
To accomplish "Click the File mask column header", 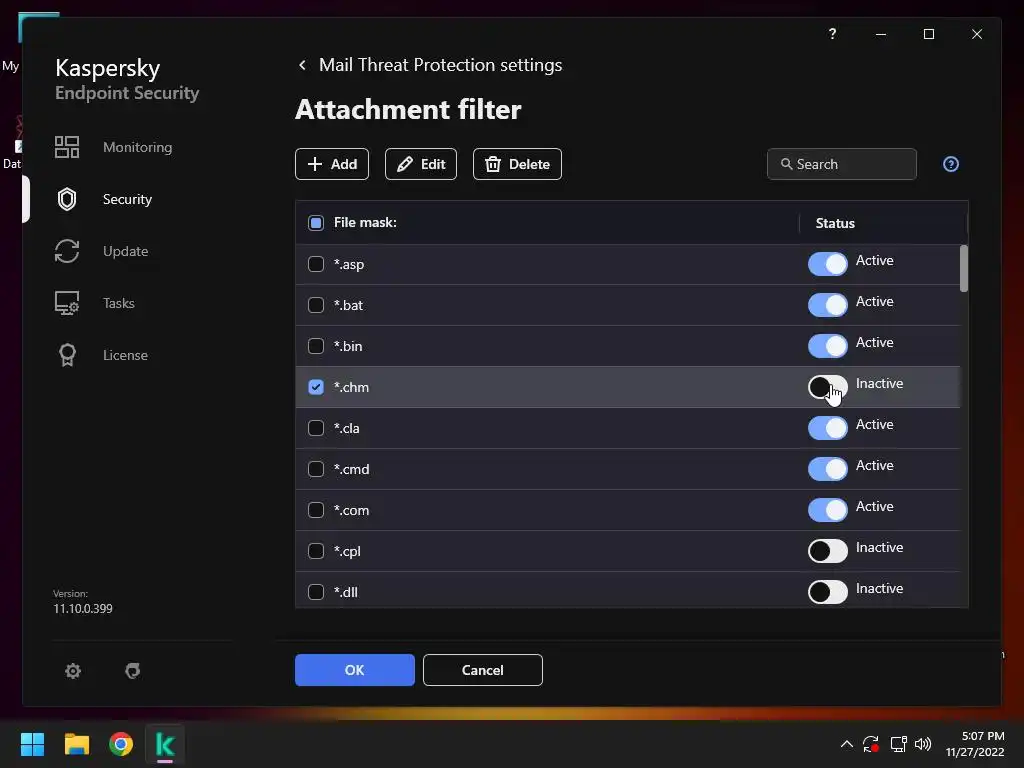I will tap(365, 223).
